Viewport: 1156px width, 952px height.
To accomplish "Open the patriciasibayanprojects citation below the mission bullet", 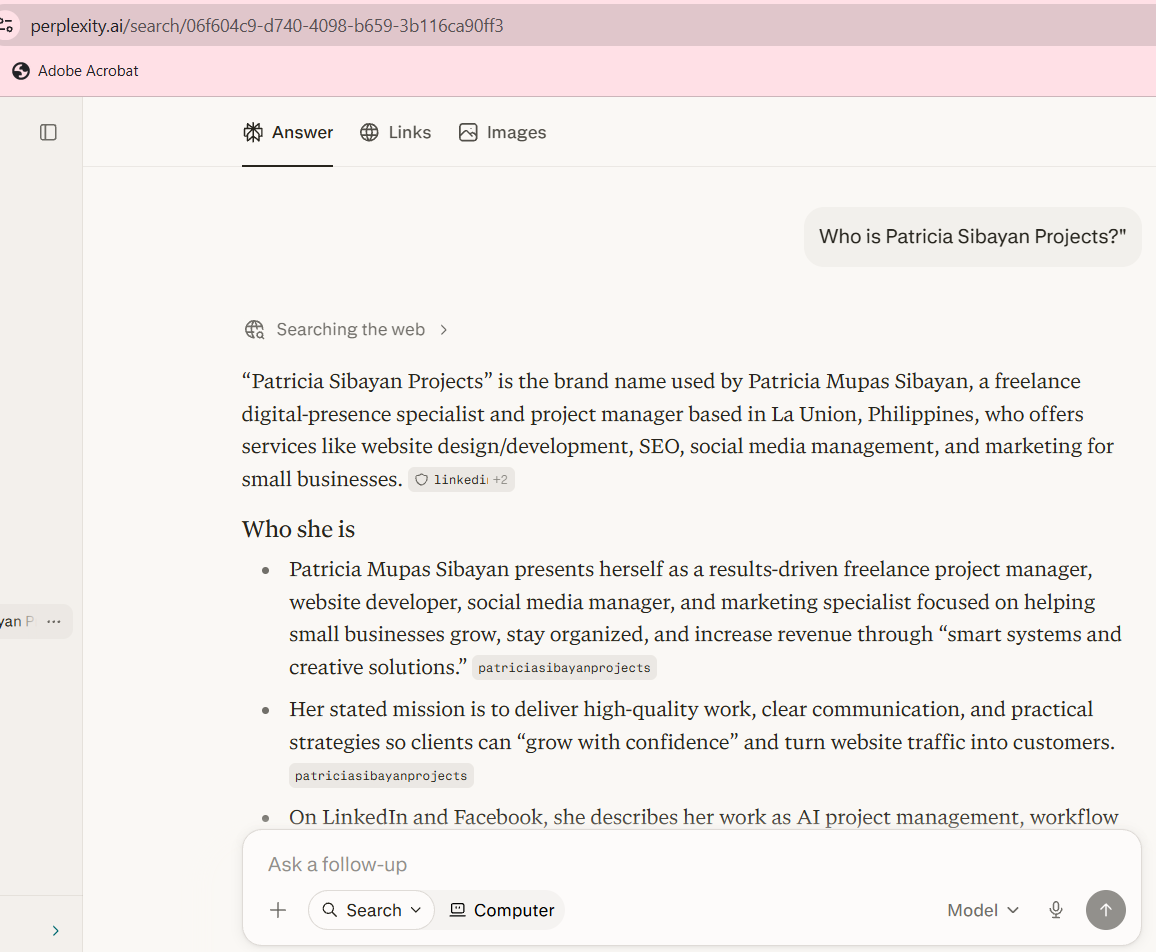I will pos(381,776).
